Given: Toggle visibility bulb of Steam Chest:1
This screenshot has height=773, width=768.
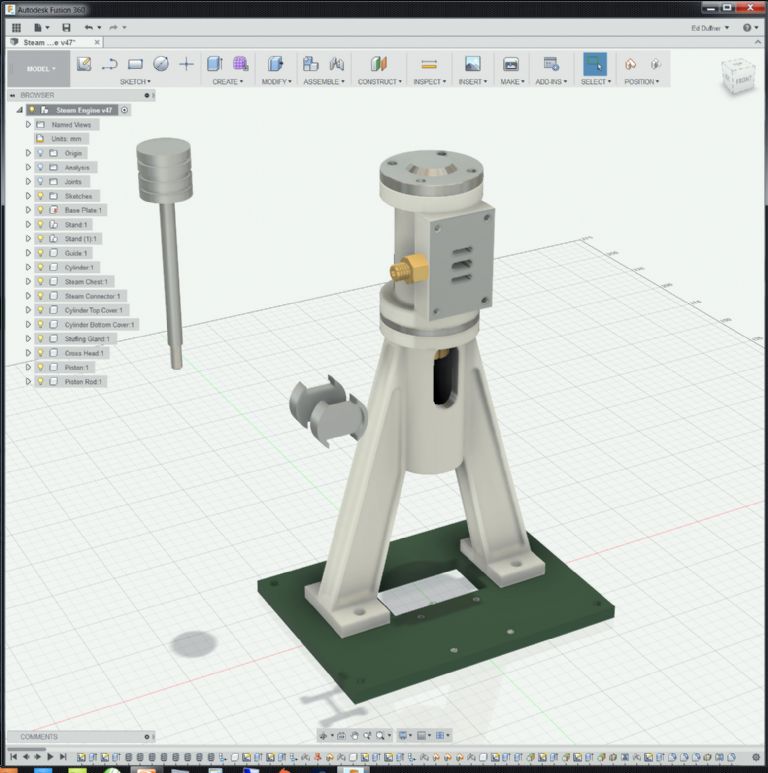Looking at the screenshot, I should 41,282.
